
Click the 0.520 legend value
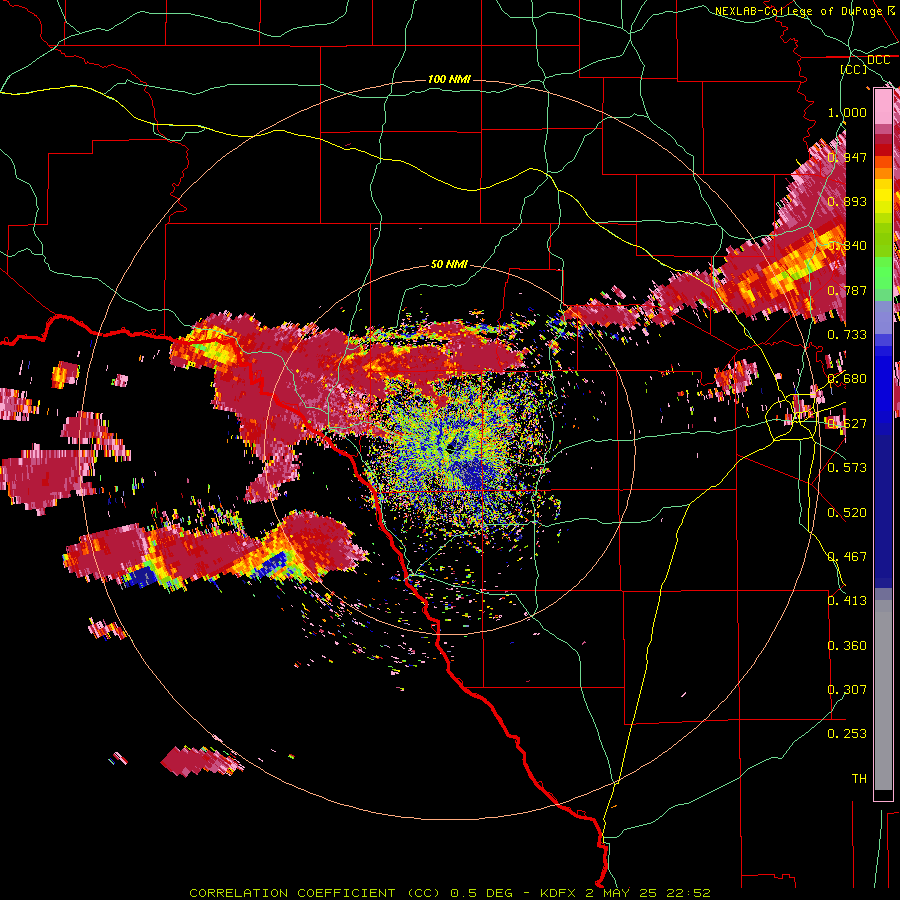coord(847,513)
